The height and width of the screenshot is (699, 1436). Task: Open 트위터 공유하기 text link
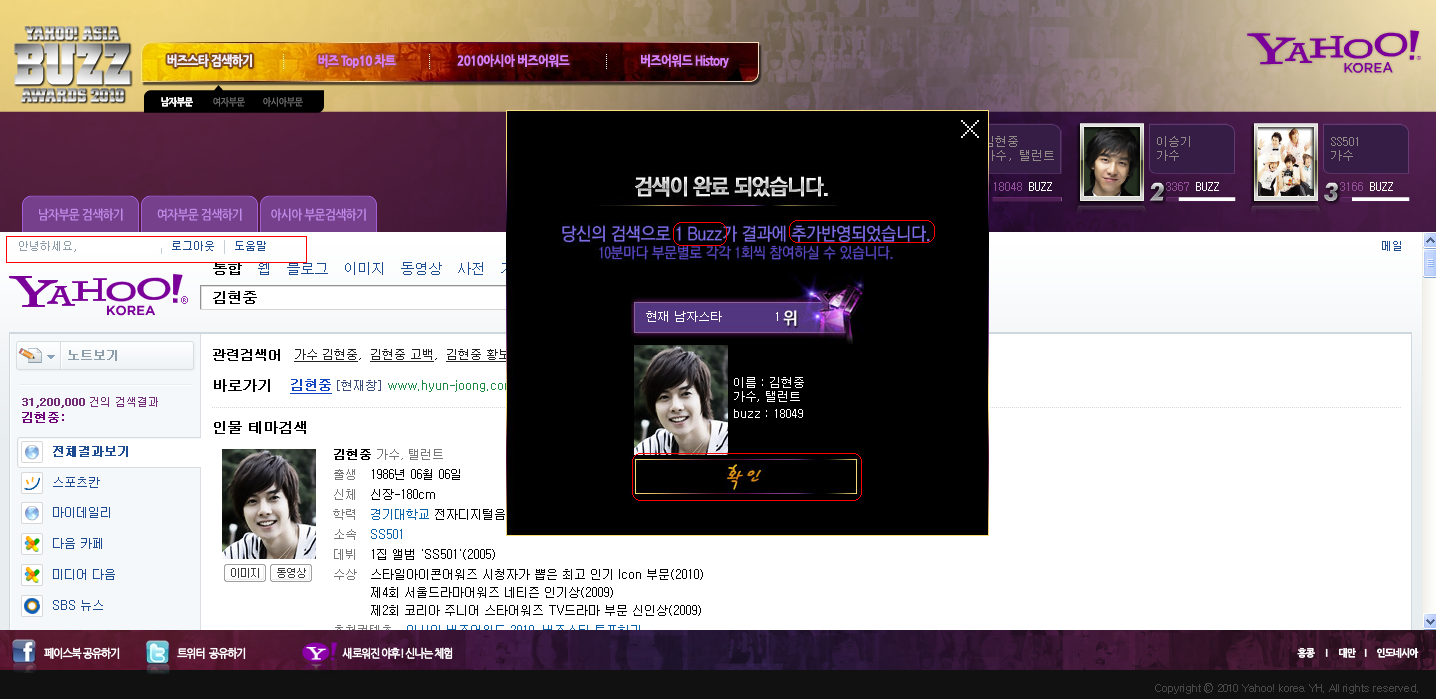click(211, 654)
